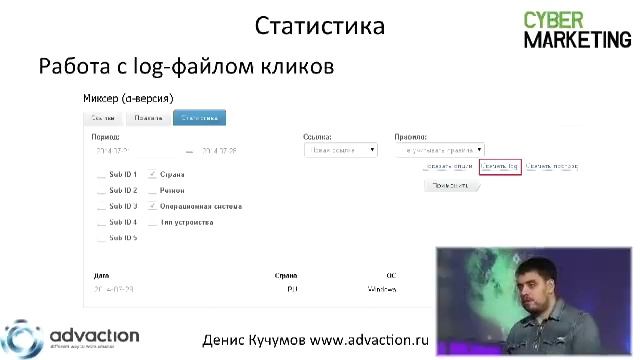Click the date value in first table row
This screenshot has width=640, height=360.
113,289
